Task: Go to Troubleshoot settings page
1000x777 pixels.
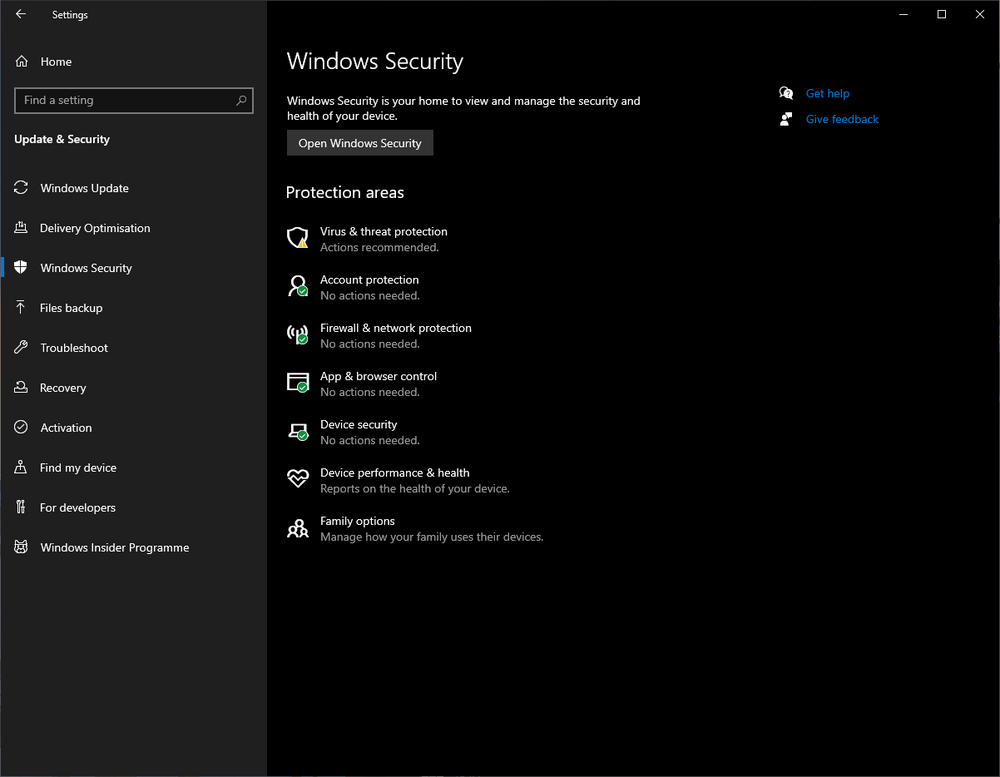Action: [x=74, y=348]
